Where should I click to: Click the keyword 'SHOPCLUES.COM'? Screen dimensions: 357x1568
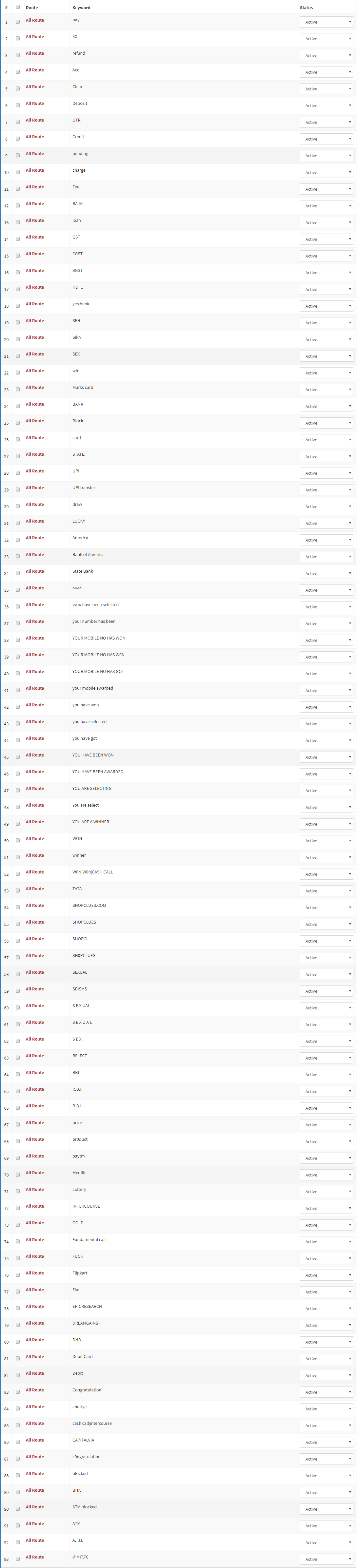89,906
